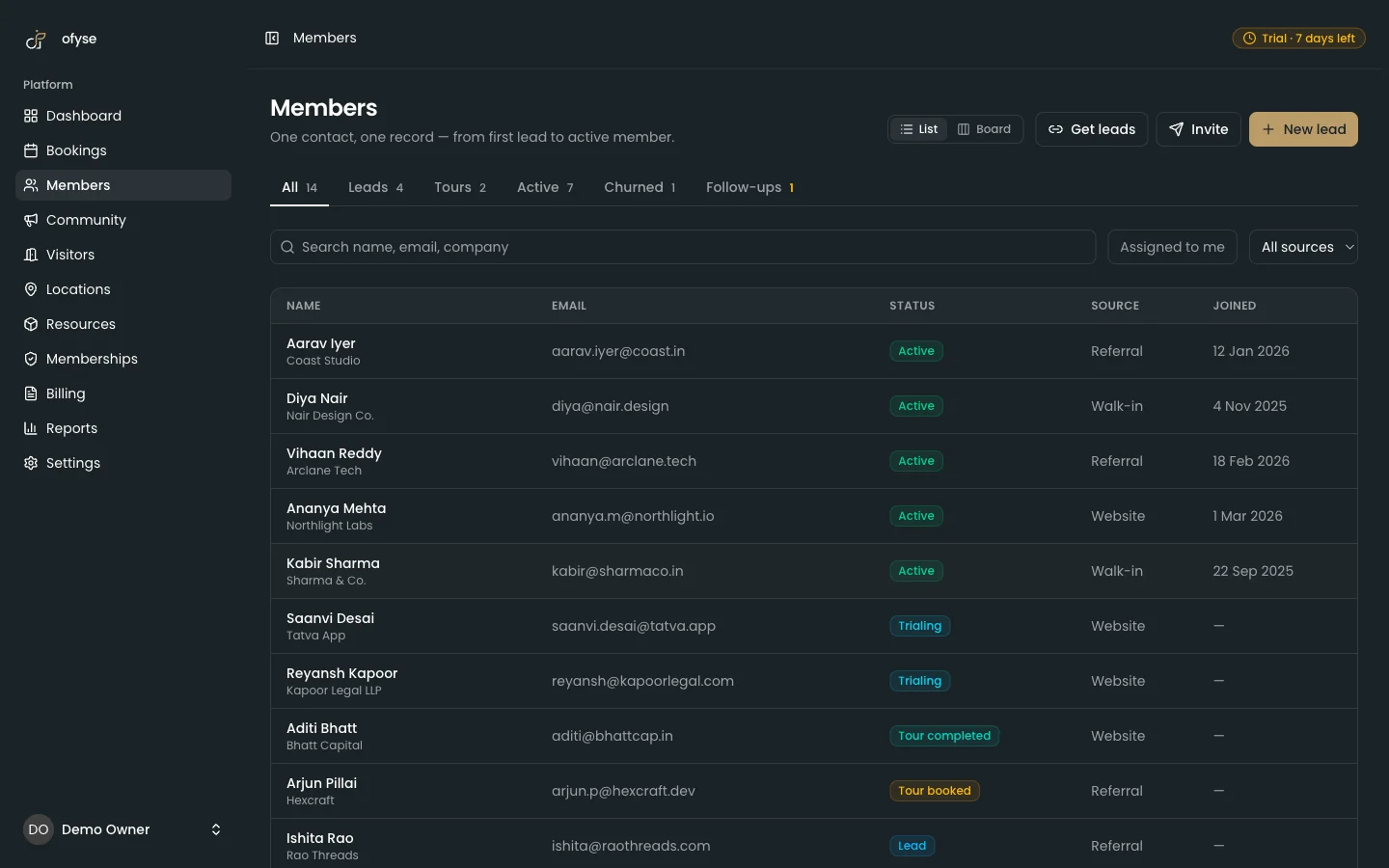Open Memberships shield icon
The height and width of the screenshot is (868, 1389).
pos(31,359)
